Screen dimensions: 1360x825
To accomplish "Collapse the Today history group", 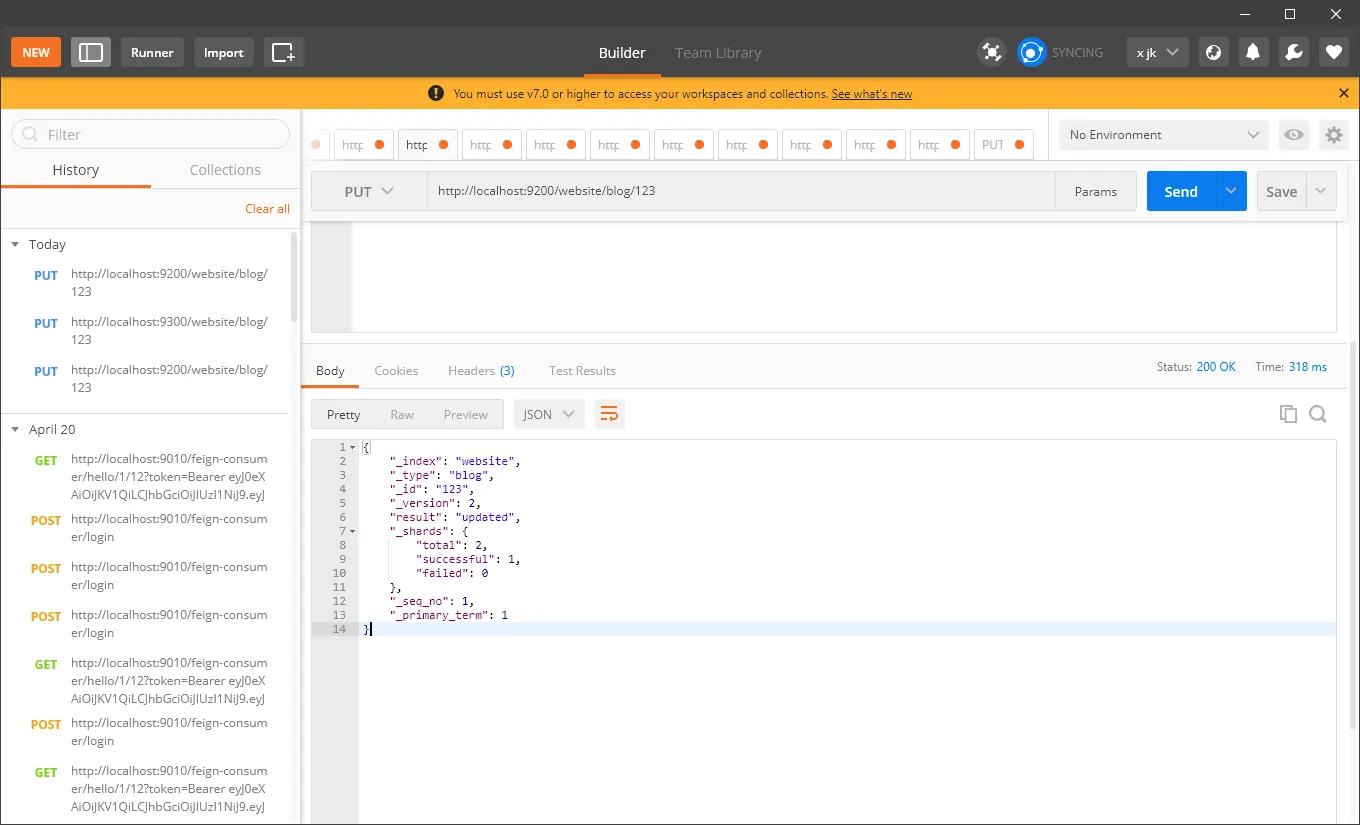I will [x=15, y=244].
